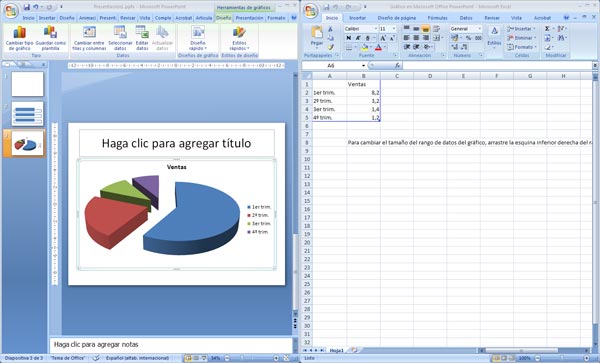Select cell containing 8,2 in Excel
Image resolution: width=600 pixels, height=363 pixels.
(x=364, y=93)
